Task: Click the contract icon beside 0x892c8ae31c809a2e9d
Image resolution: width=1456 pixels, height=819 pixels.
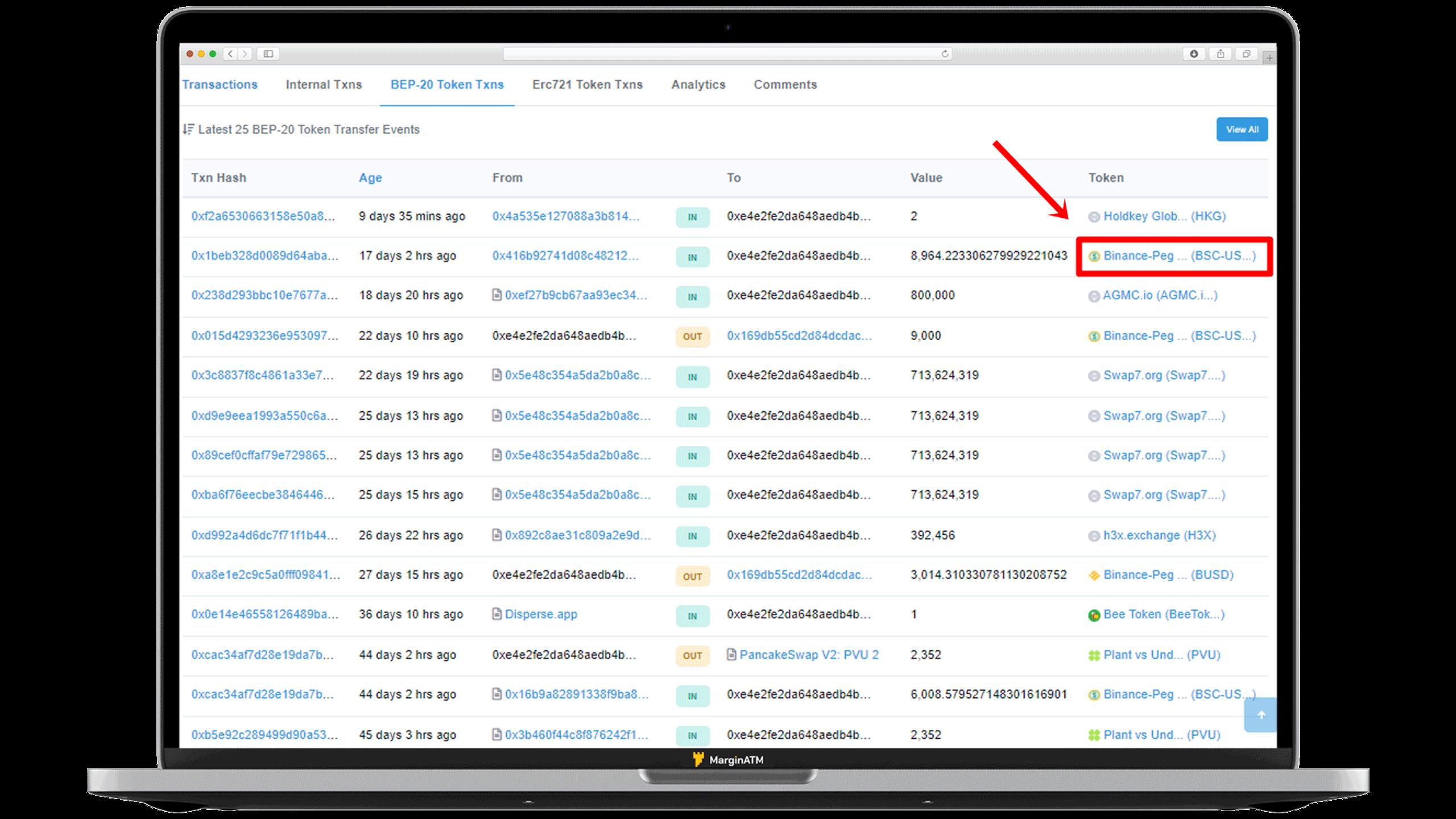Action: click(x=497, y=535)
